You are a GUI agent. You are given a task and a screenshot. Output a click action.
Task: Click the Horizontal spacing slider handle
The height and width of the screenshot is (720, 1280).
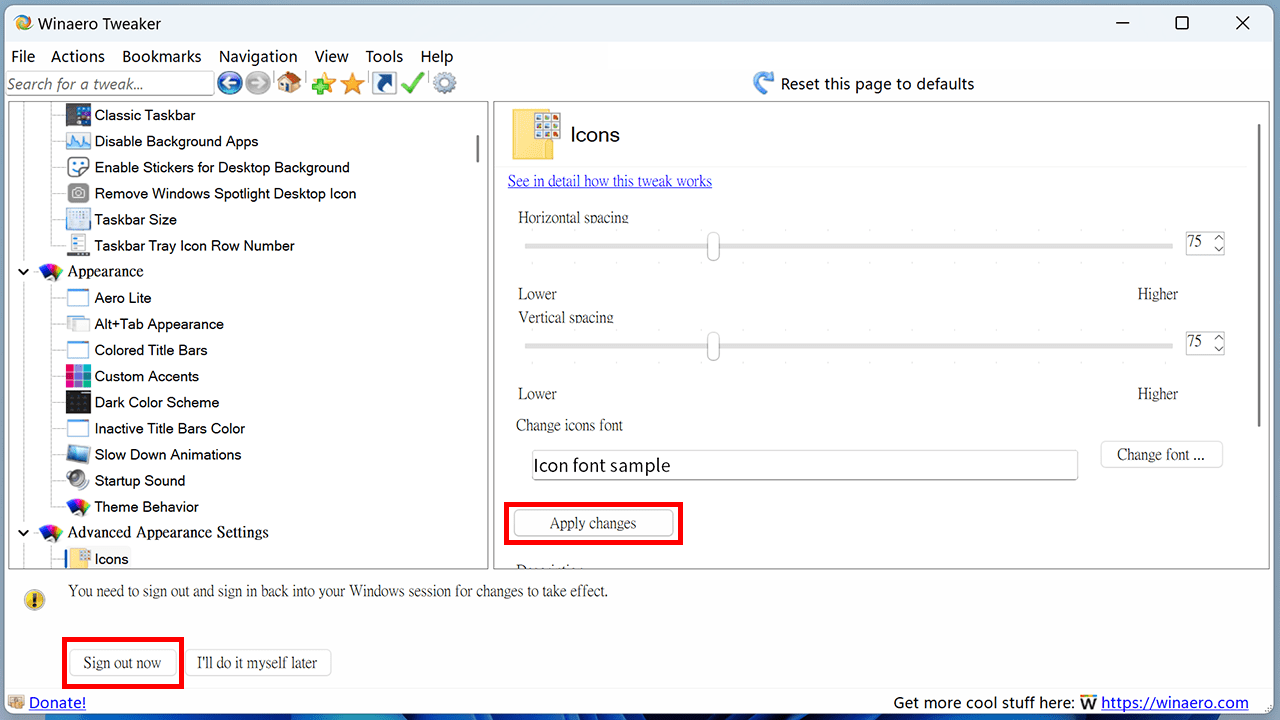[713, 246]
